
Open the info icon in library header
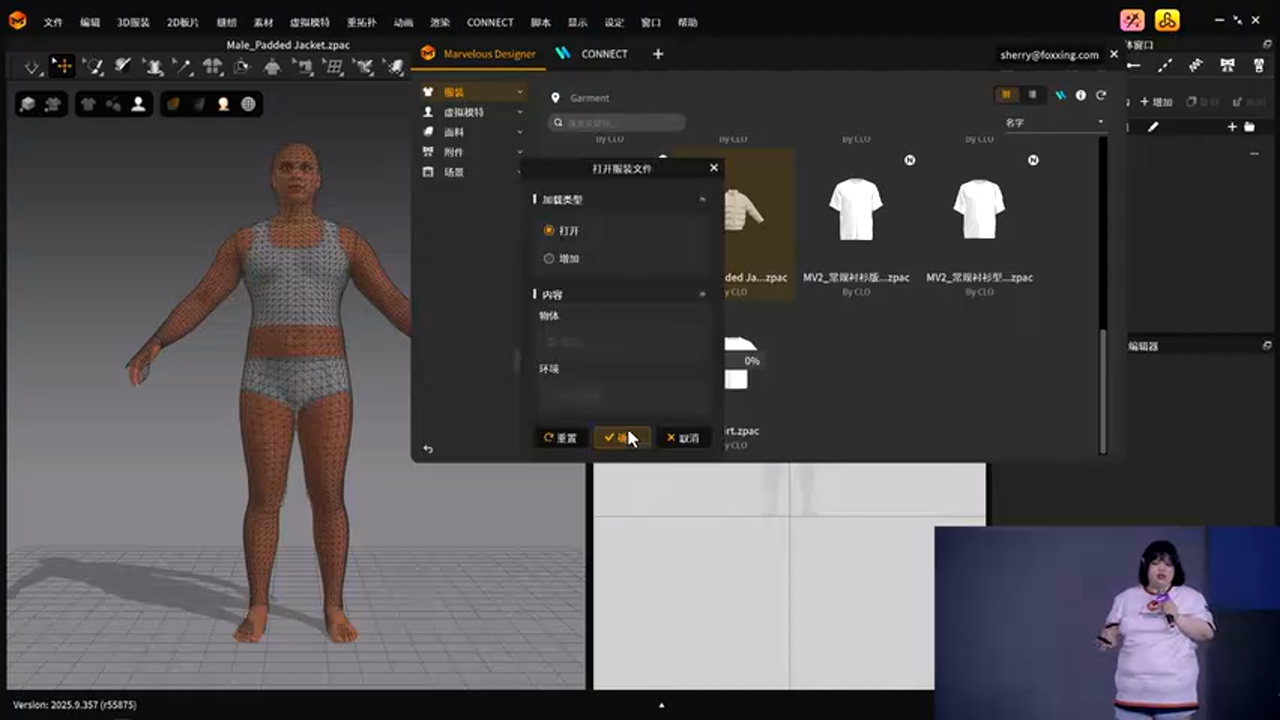click(1080, 95)
